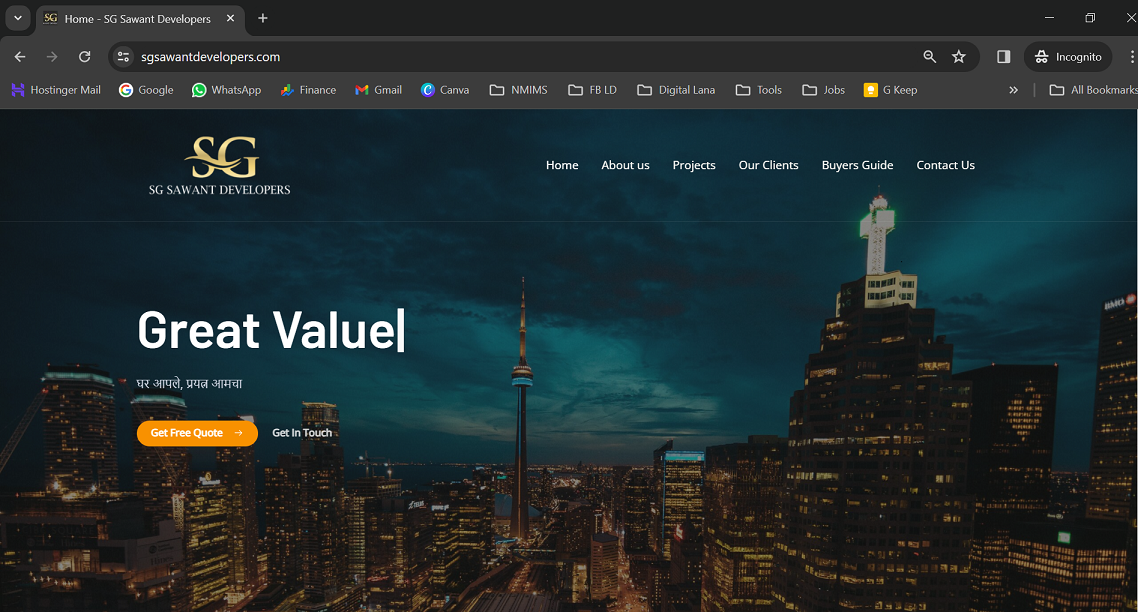
Task: Expand the All Bookmarks folder
Action: pyautogui.click(x=1093, y=90)
